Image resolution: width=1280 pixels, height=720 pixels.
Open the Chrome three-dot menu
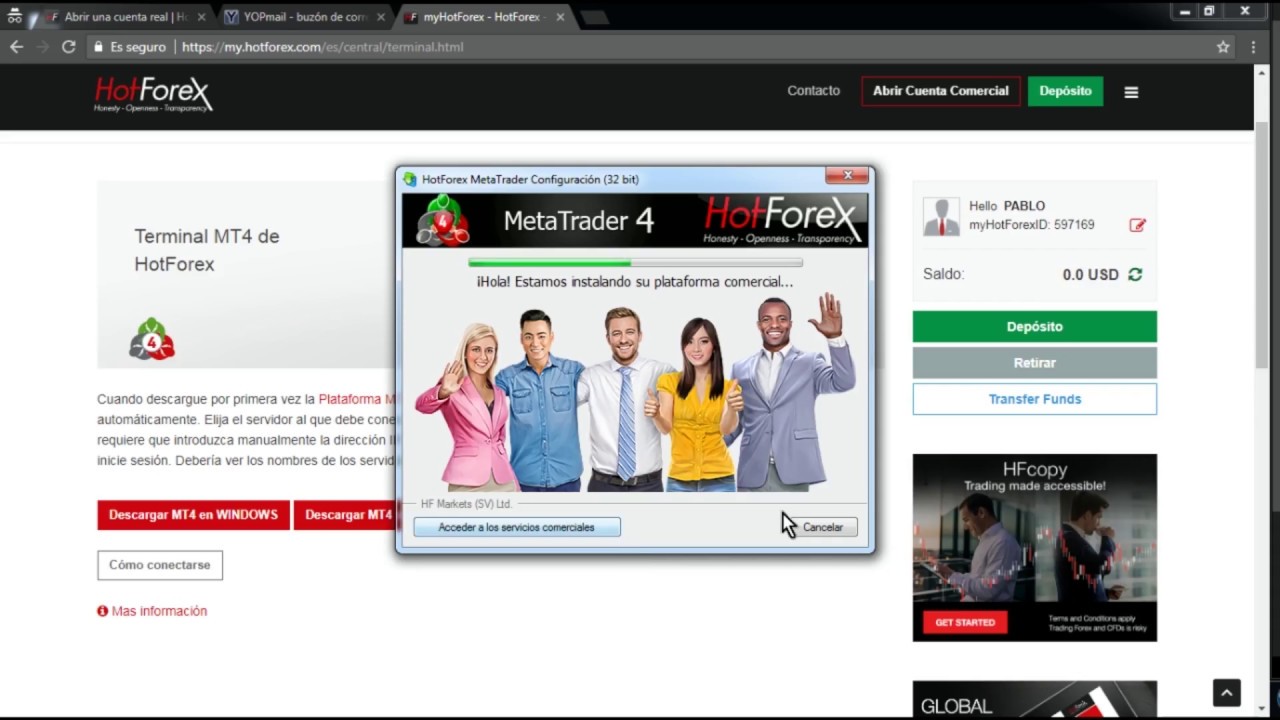point(1253,47)
